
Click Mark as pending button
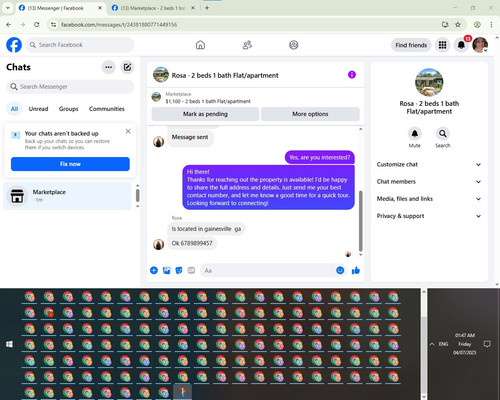(x=205, y=114)
